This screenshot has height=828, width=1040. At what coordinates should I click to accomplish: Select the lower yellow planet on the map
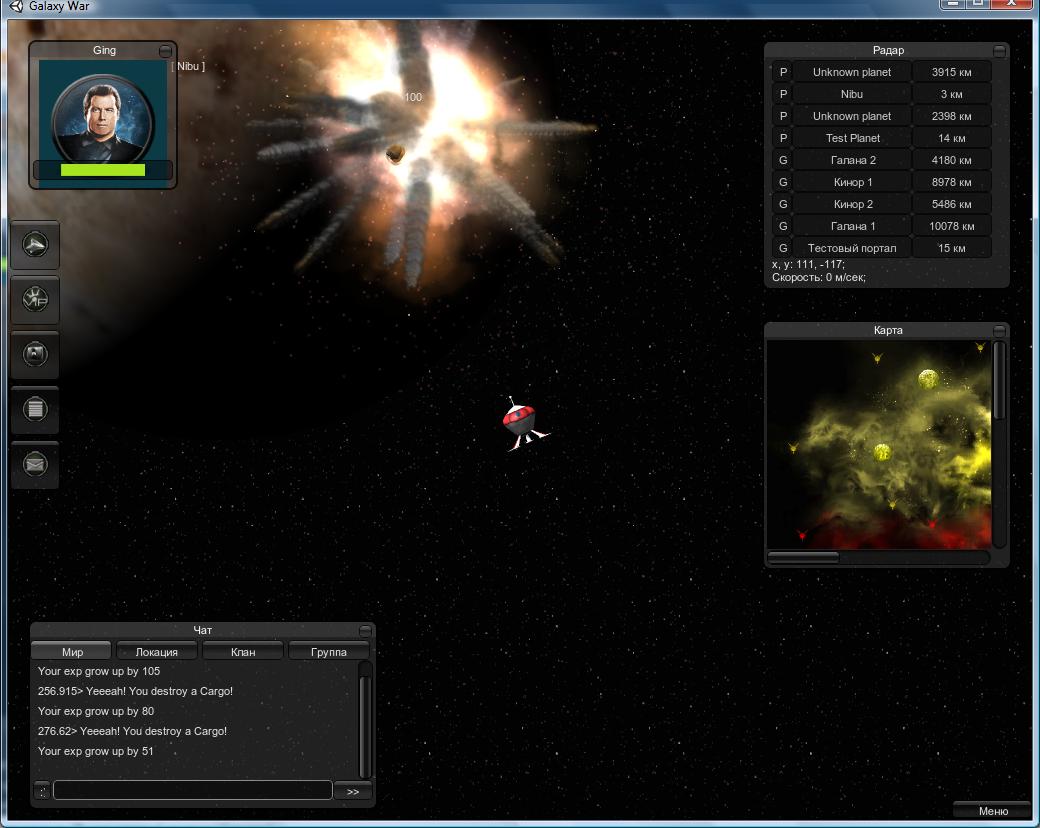(882, 452)
